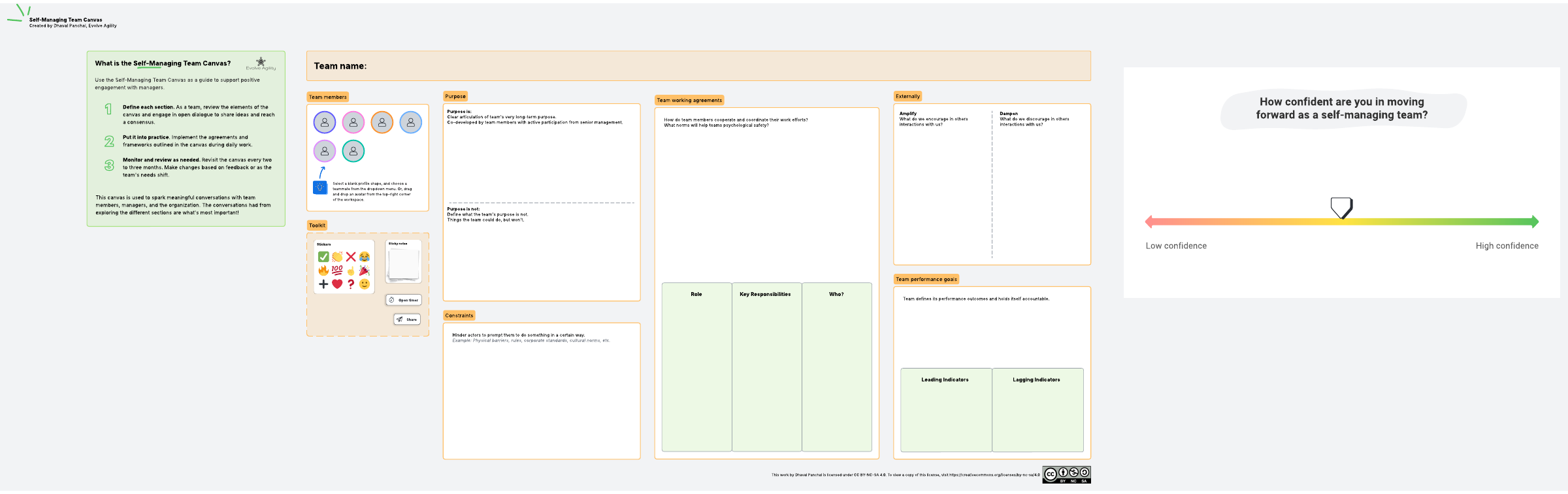Select the teal-outlined profile placeholder

pyautogui.click(x=353, y=151)
